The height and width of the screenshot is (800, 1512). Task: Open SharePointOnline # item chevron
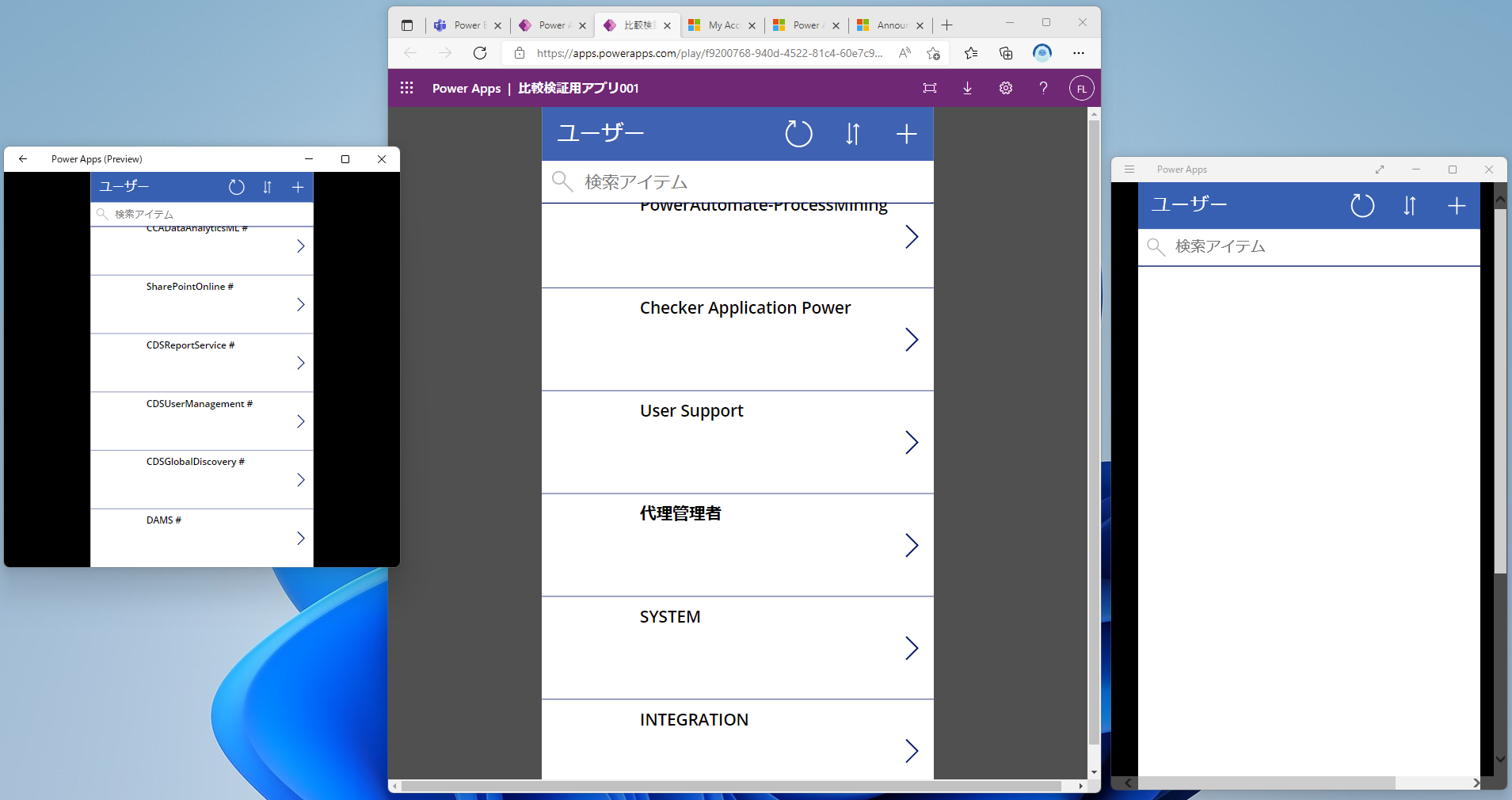pos(301,304)
